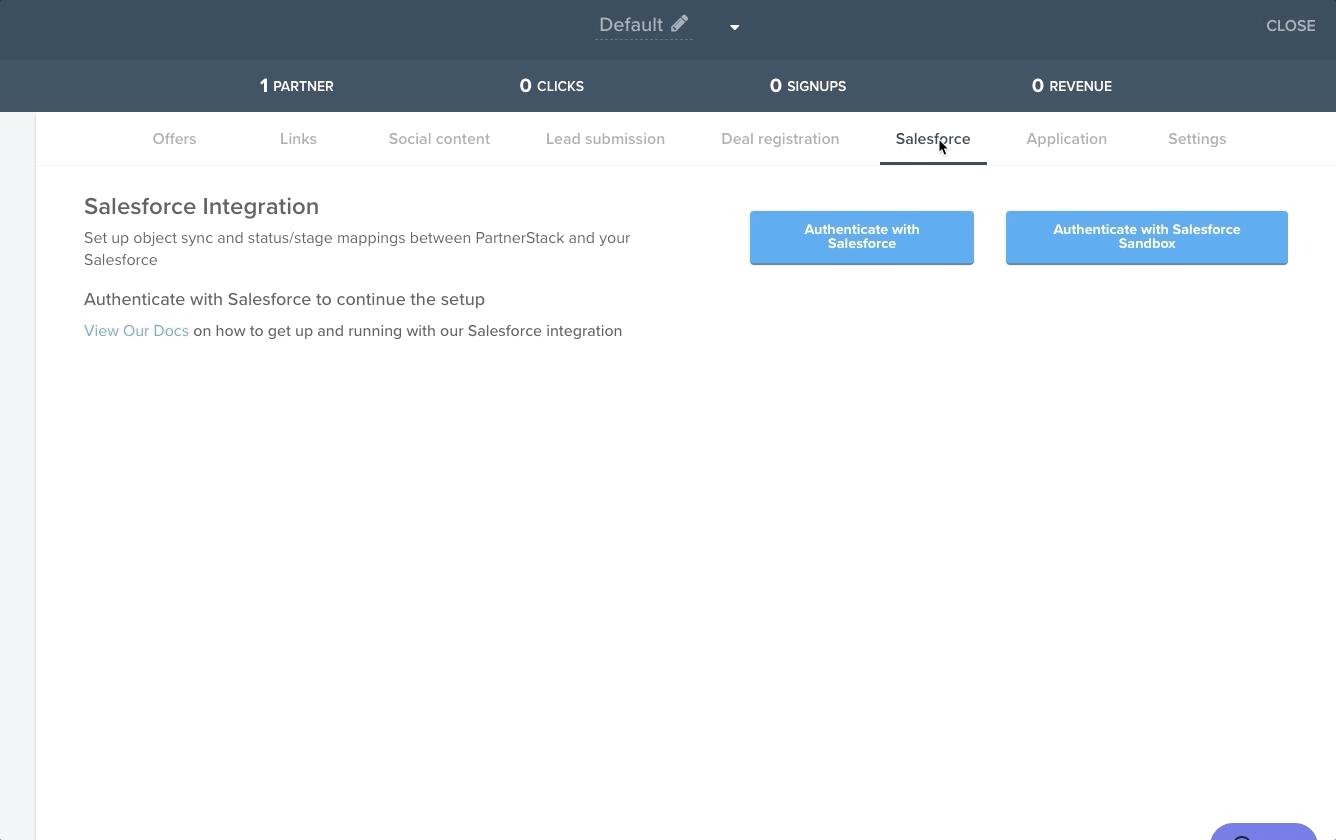Click the 1 PARTNER stat counter
Screen dimensions: 1336x840
296,86
